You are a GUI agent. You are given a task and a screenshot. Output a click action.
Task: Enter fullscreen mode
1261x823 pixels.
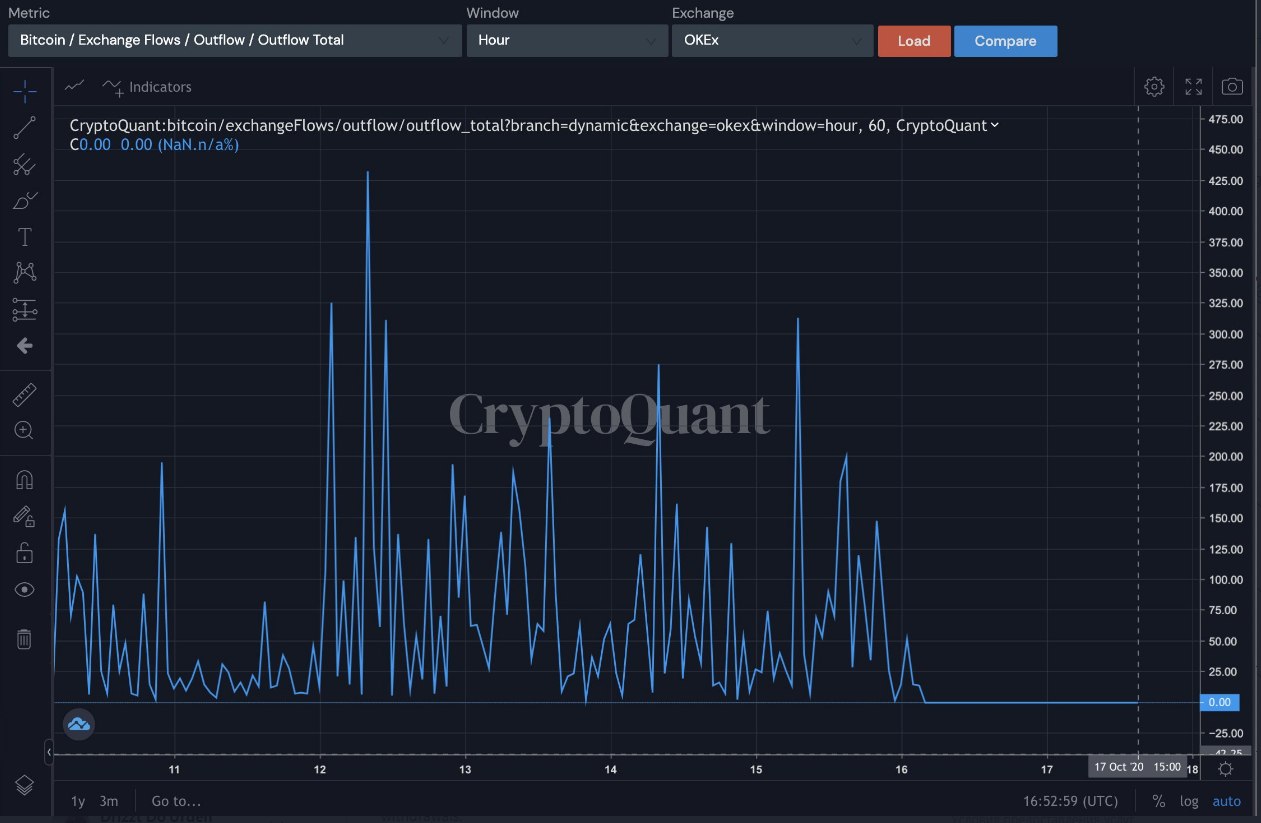(x=1193, y=87)
